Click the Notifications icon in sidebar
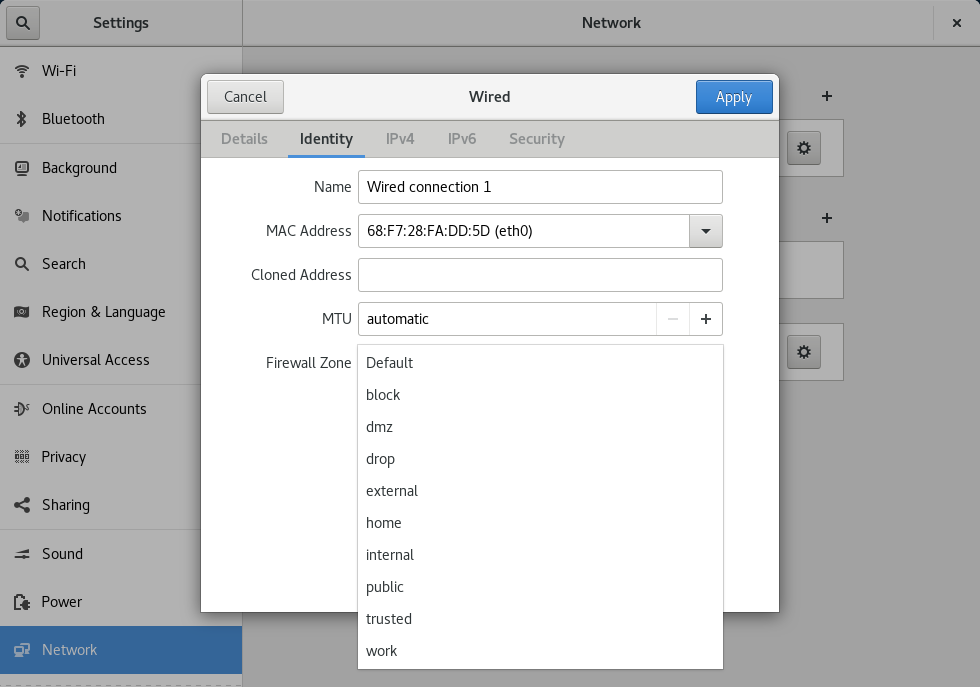The width and height of the screenshot is (980, 687). click(22, 216)
